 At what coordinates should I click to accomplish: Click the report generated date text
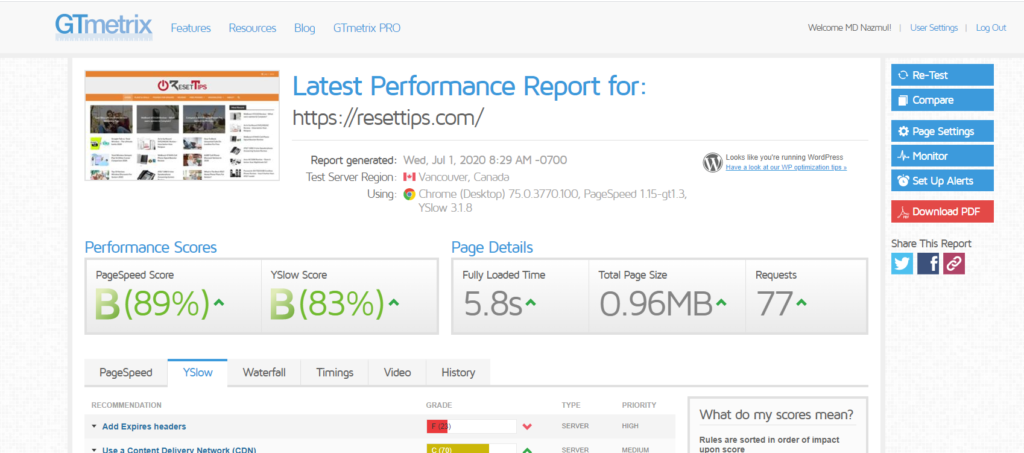485,160
